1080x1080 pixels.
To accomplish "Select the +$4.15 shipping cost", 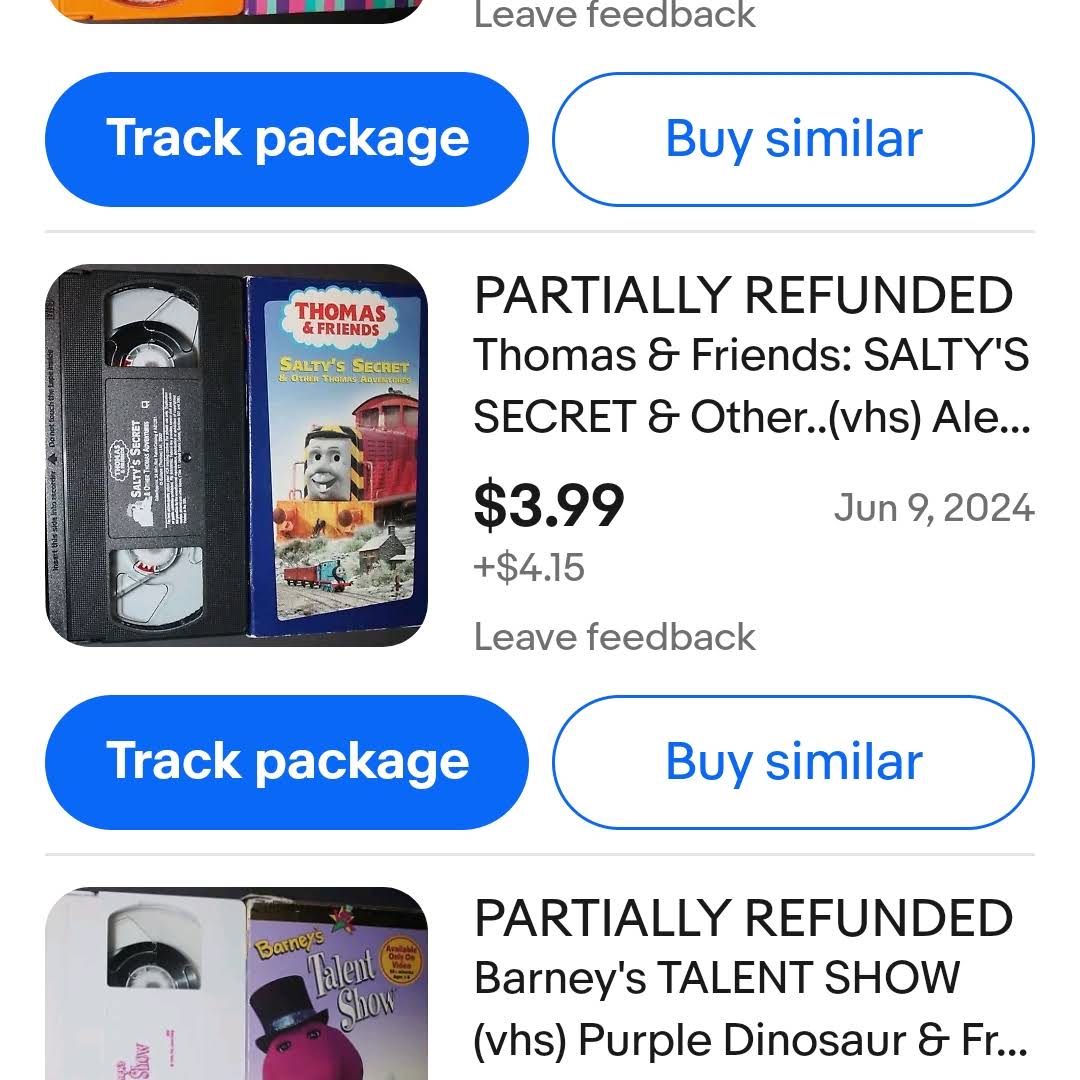I will [x=529, y=568].
